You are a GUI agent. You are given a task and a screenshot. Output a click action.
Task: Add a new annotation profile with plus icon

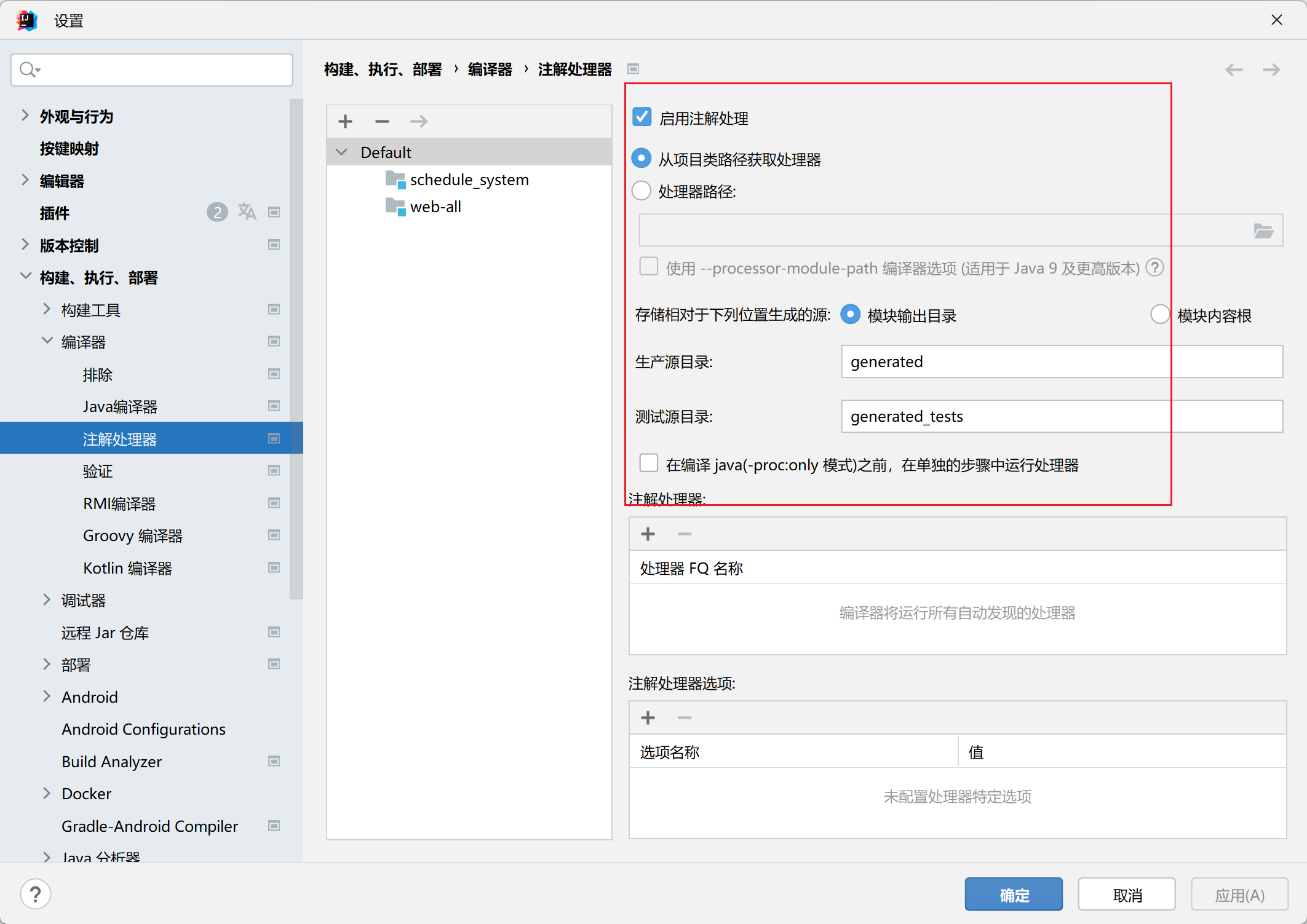pyautogui.click(x=346, y=121)
